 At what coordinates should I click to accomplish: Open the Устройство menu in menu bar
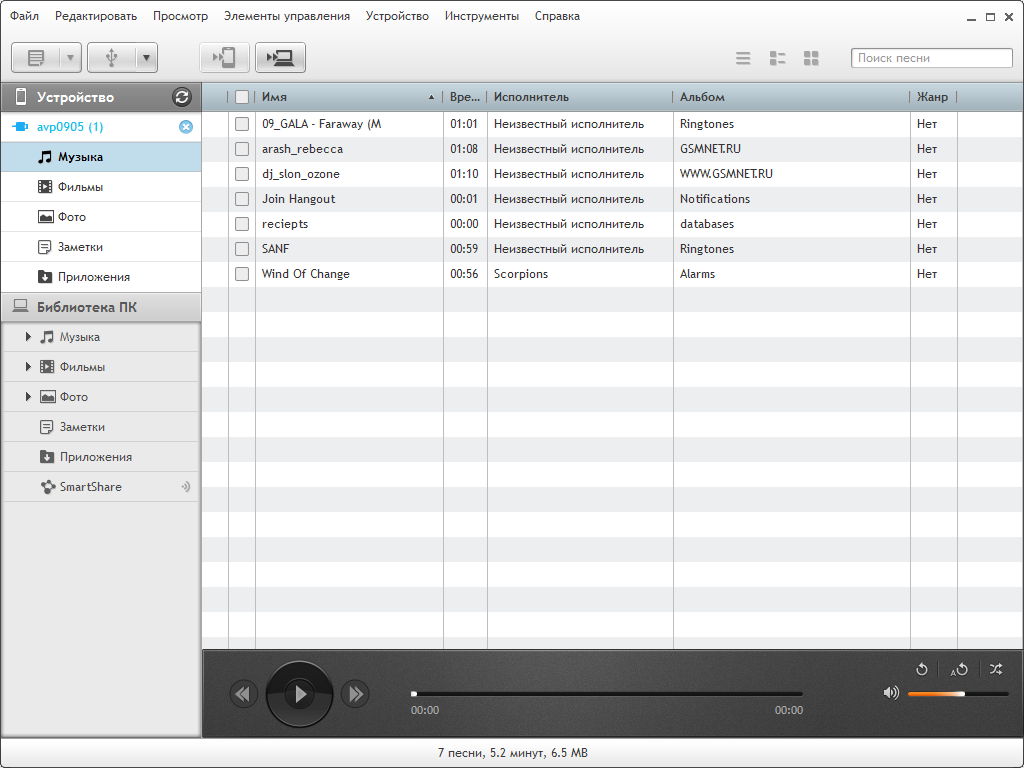(x=397, y=16)
